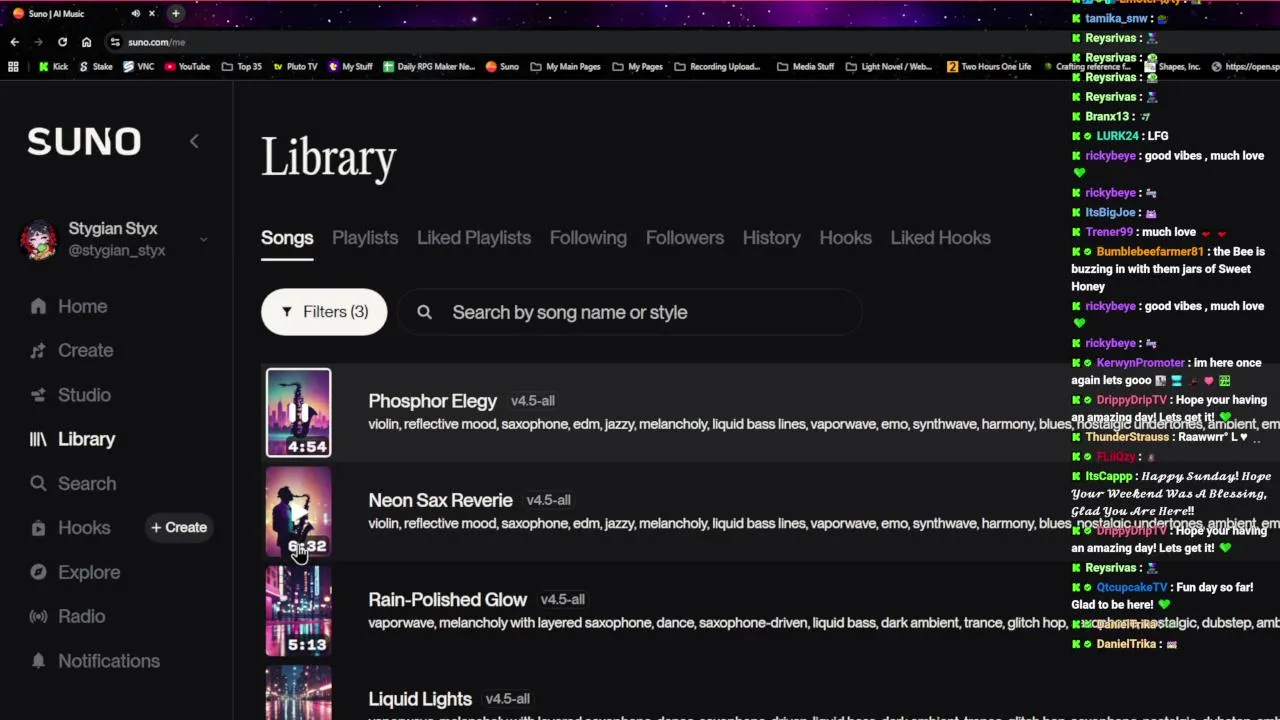Collapse the Suno sidebar with the chevron

194,141
